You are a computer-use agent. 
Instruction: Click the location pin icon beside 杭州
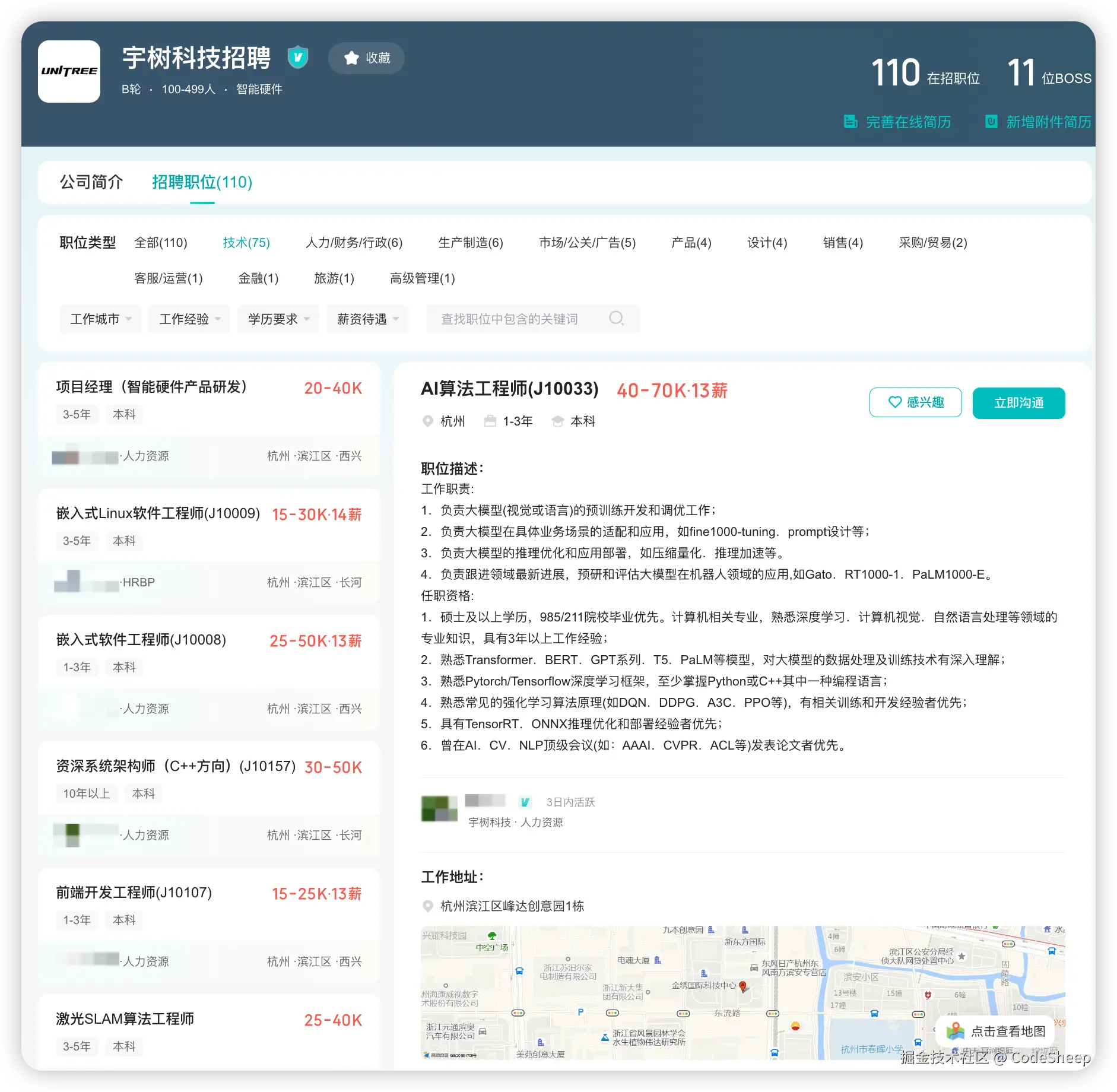tap(427, 421)
